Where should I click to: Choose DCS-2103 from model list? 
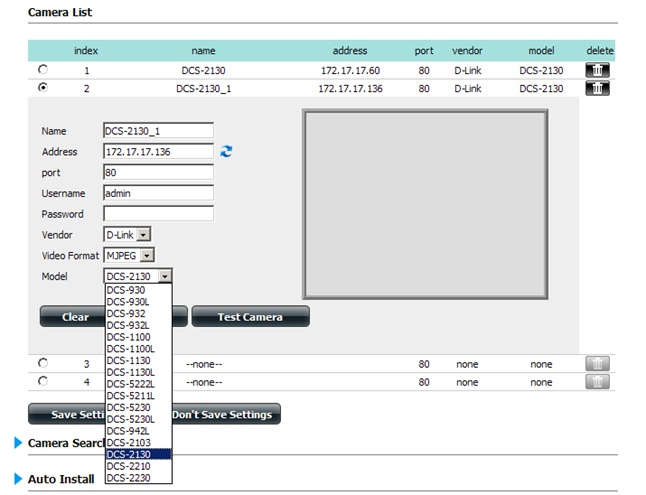coord(138,443)
